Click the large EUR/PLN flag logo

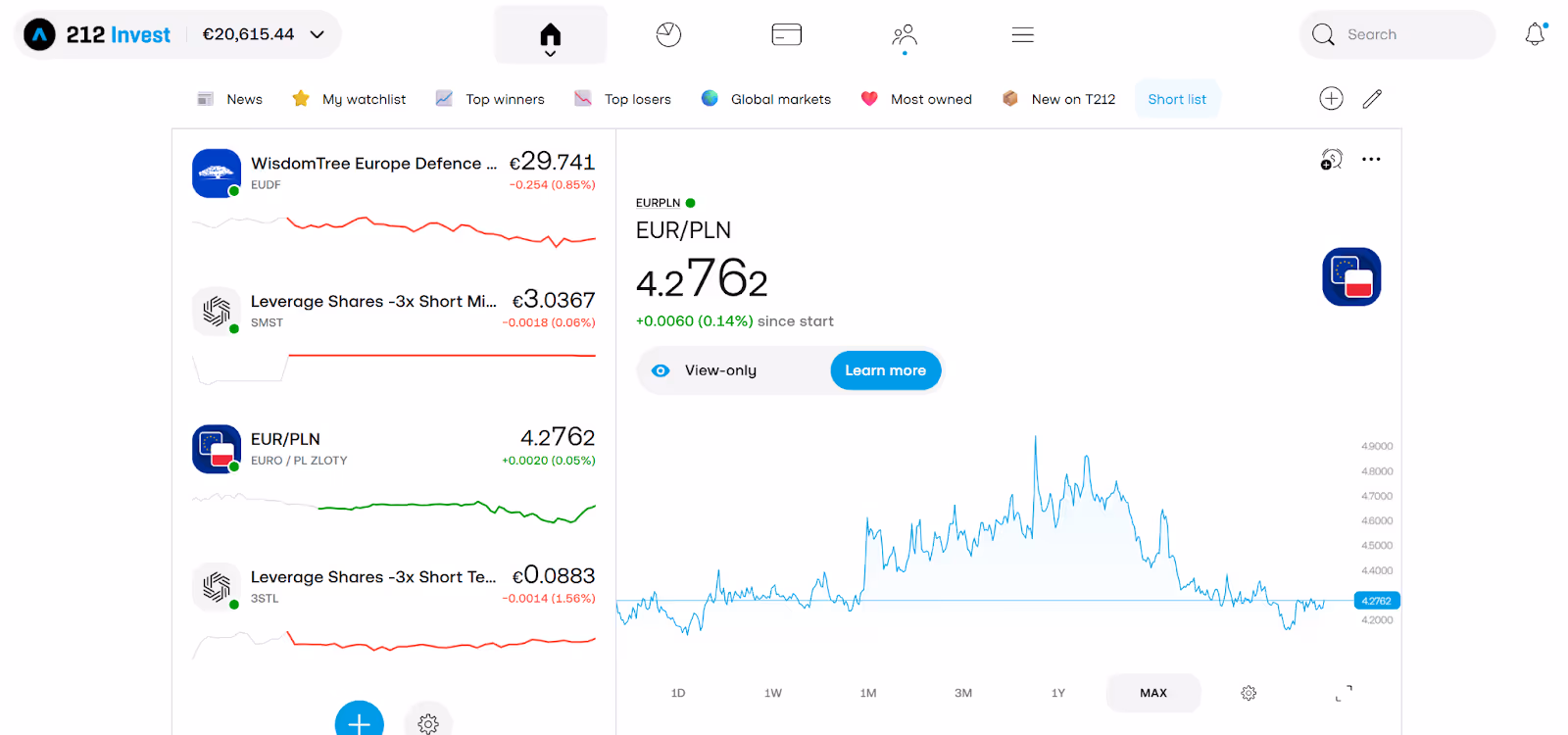[1351, 276]
